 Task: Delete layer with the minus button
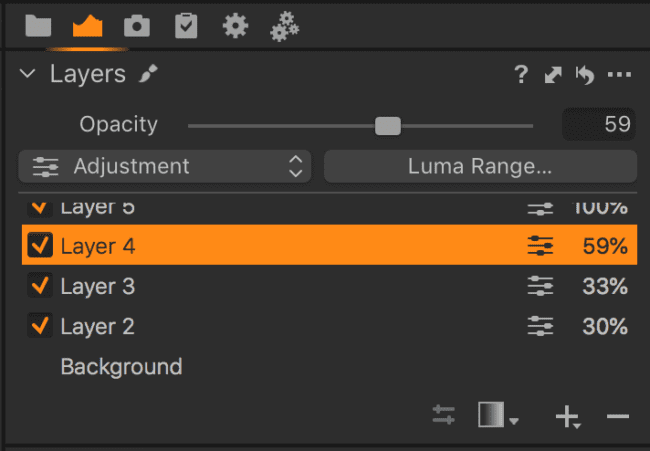click(x=618, y=416)
